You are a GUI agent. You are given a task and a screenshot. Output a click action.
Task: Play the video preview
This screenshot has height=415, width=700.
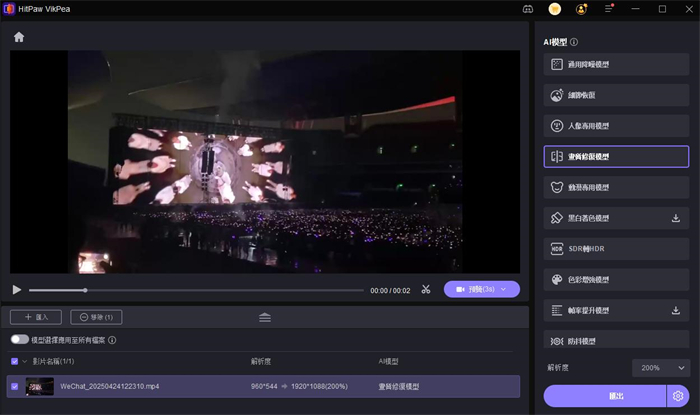[x=17, y=290]
